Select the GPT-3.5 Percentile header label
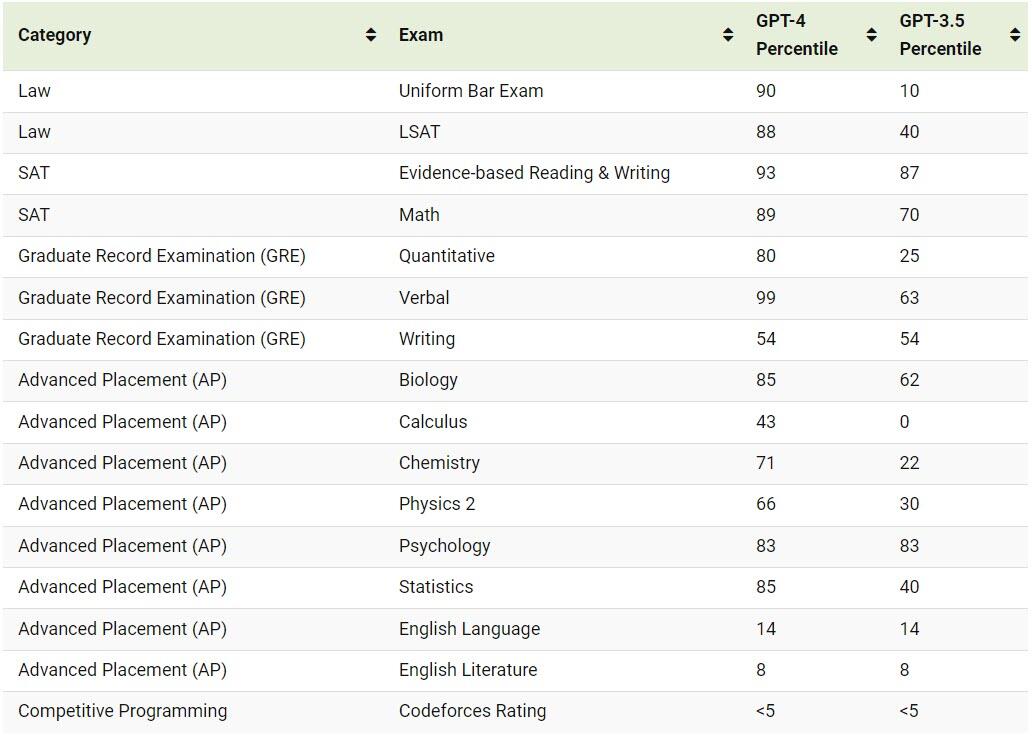 point(940,35)
